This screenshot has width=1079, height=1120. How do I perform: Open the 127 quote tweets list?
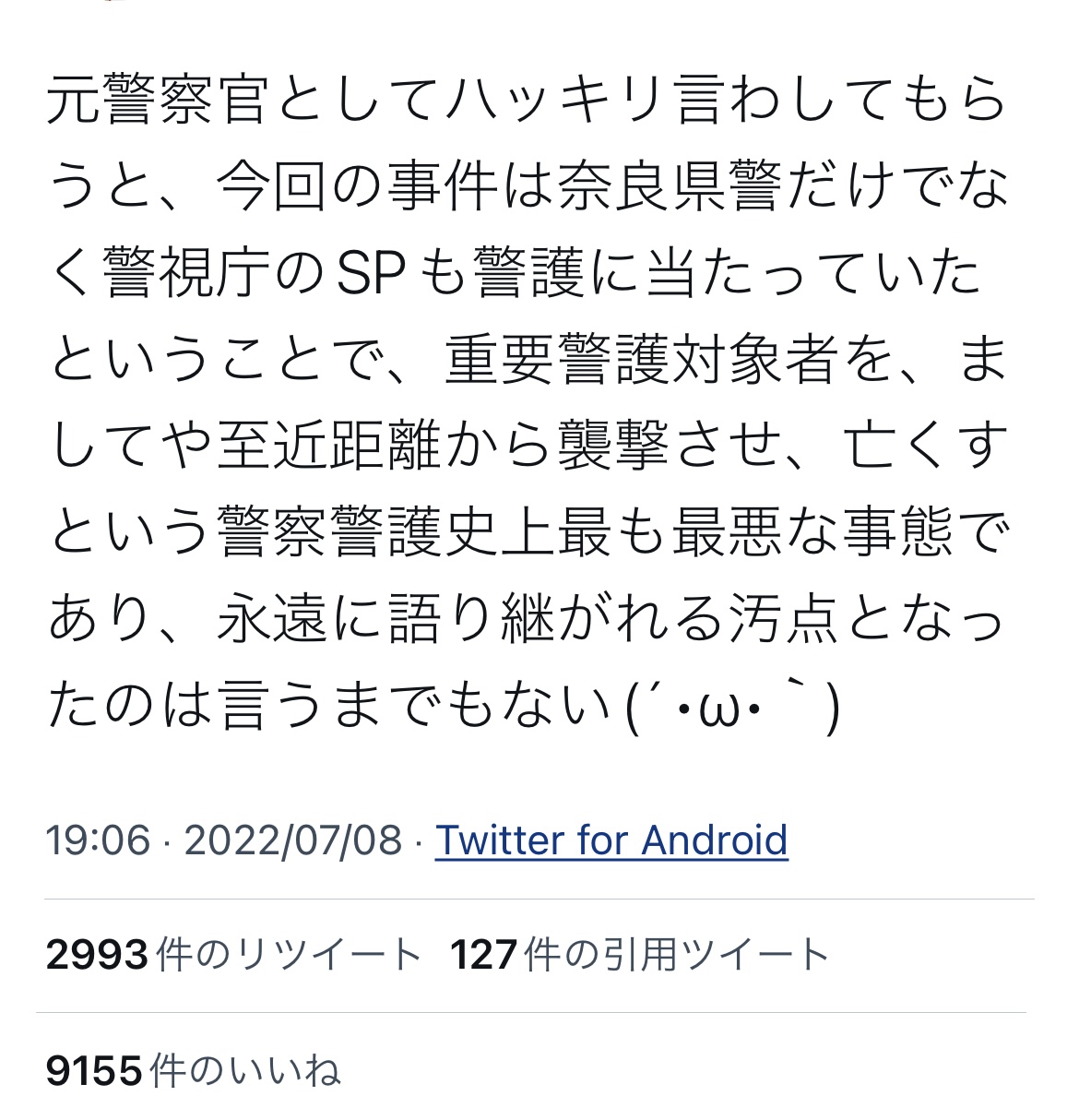tap(639, 955)
